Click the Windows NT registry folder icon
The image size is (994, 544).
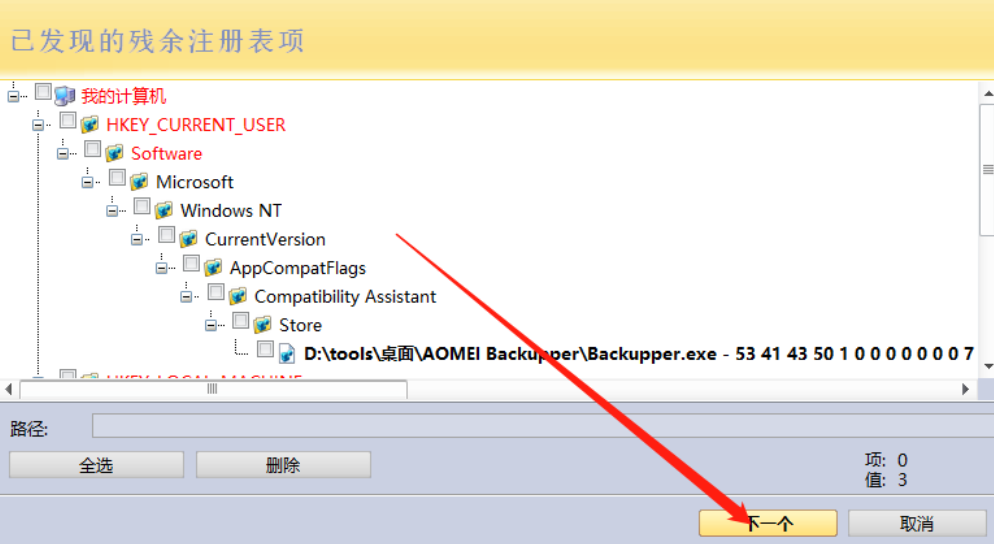[x=164, y=210]
